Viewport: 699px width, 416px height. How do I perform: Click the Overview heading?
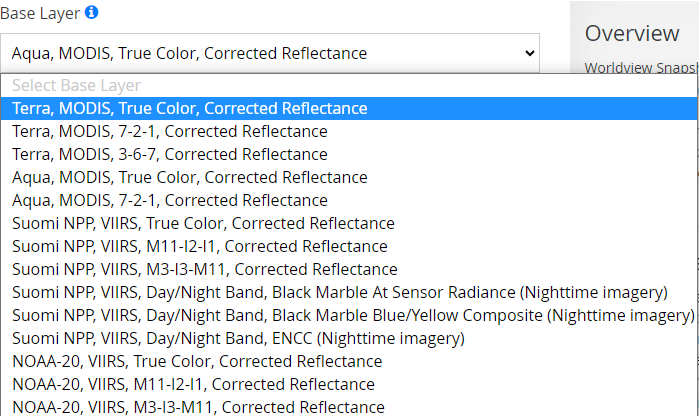click(632, 33)
